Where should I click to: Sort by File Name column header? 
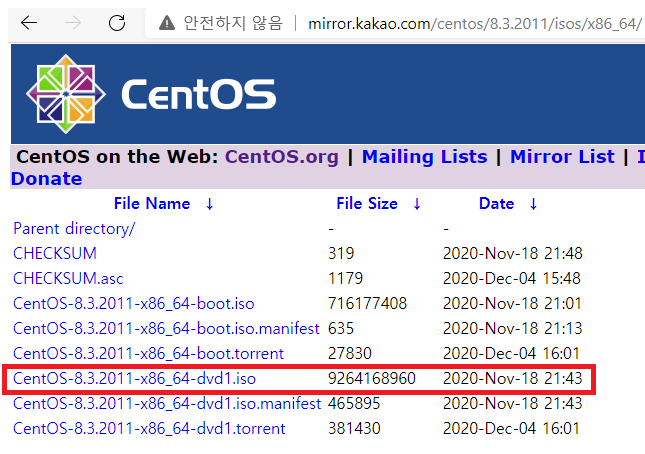(152, 204)
